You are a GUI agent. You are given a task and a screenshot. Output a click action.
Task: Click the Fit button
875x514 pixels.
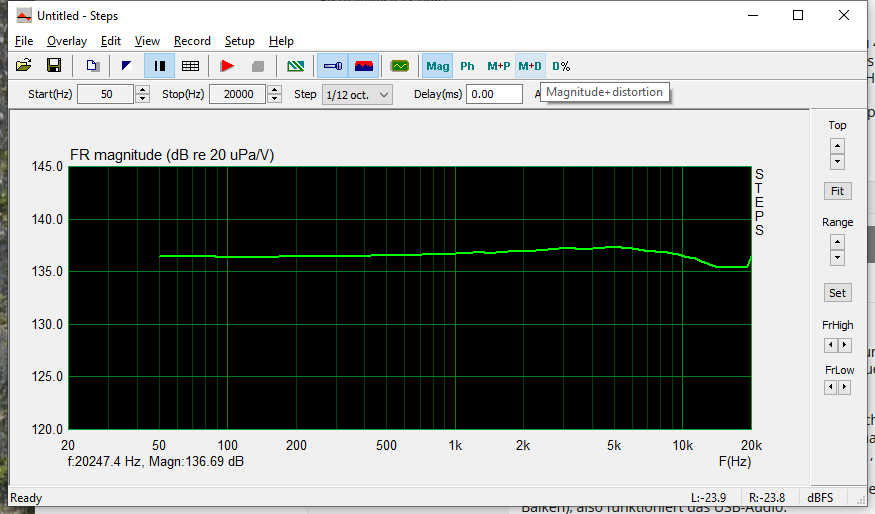pyautogui.click(x=837, y=190)
